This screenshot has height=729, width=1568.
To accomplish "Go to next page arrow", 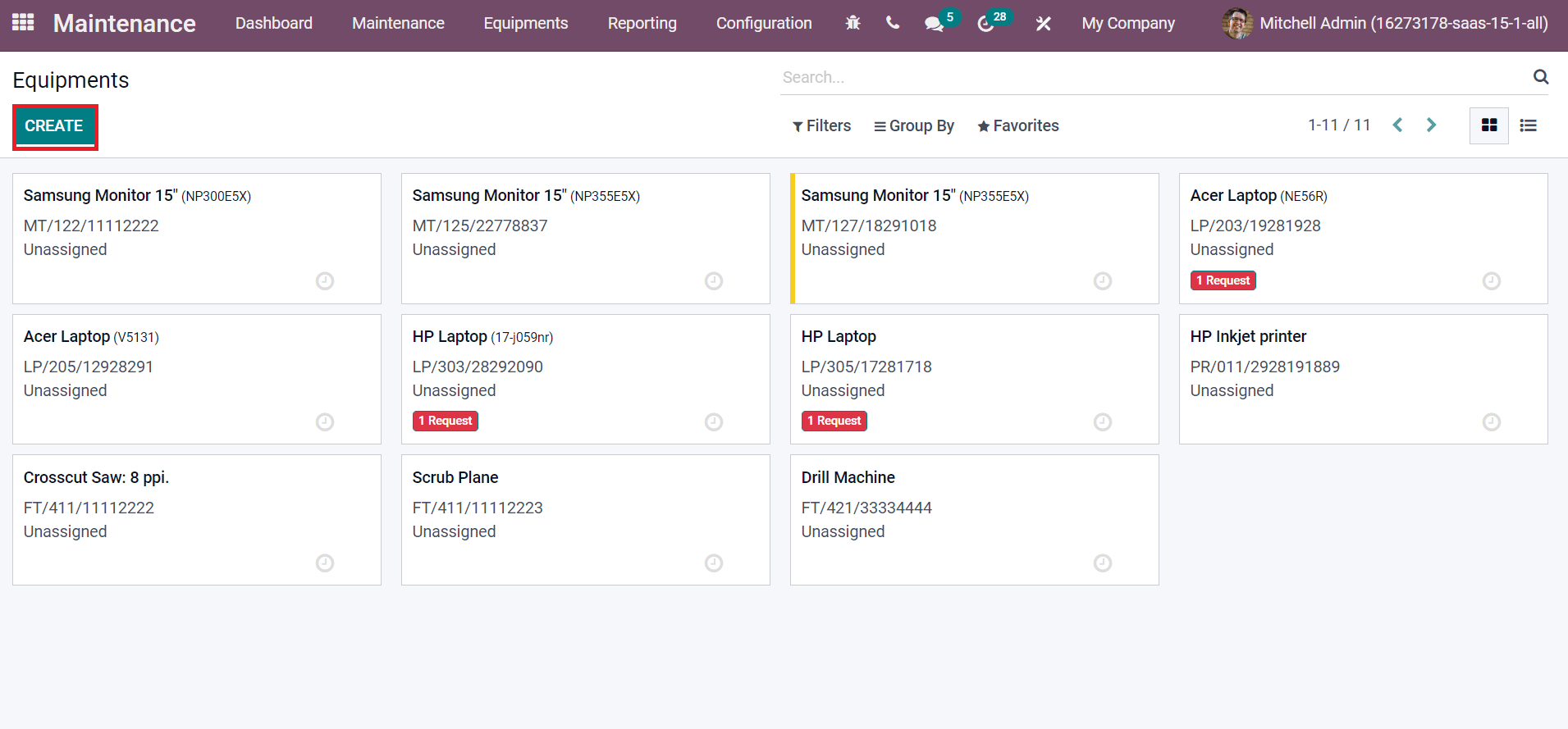I will tap(1432, 125).
